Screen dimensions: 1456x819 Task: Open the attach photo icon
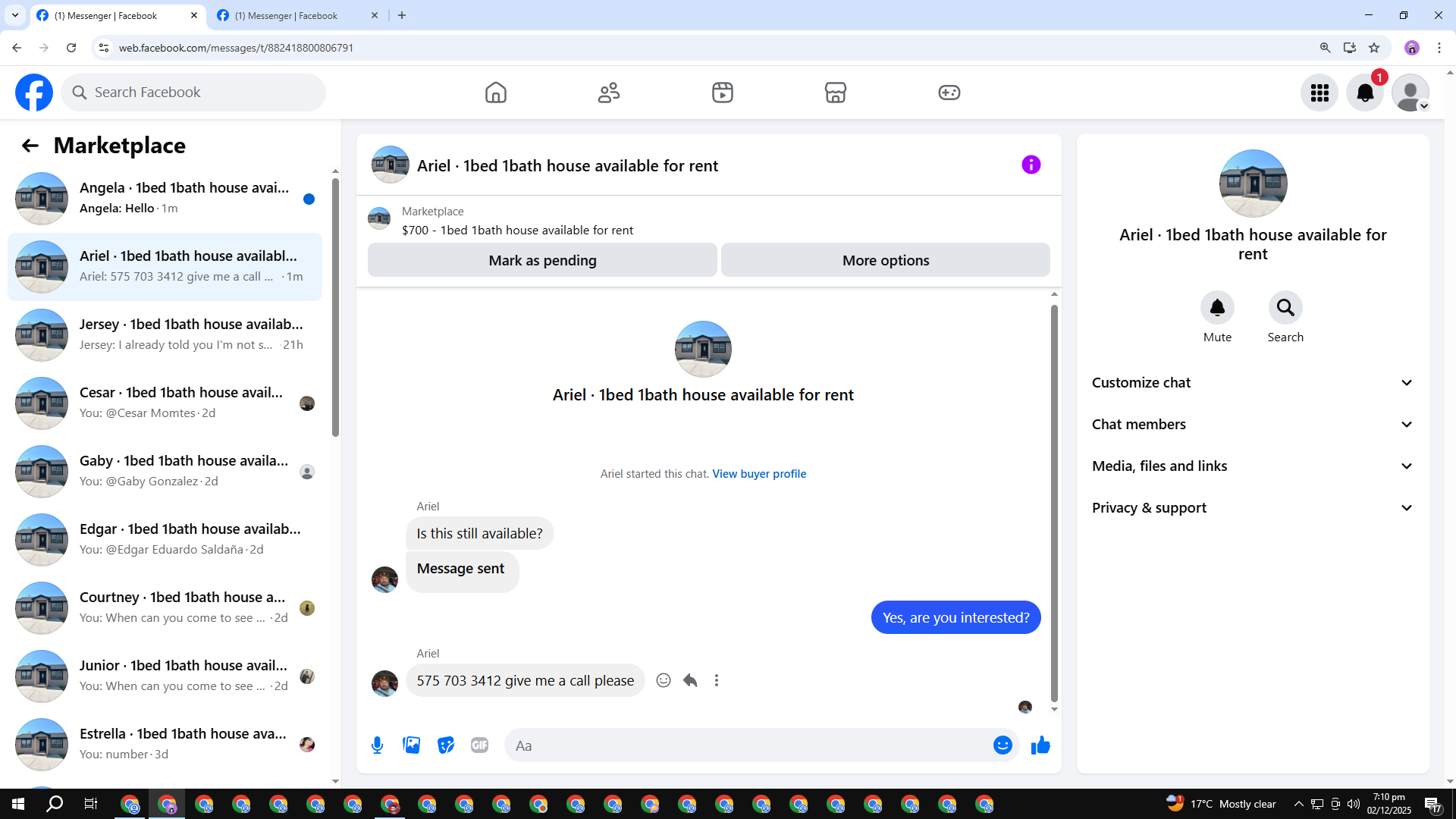(x=411, y=745)
